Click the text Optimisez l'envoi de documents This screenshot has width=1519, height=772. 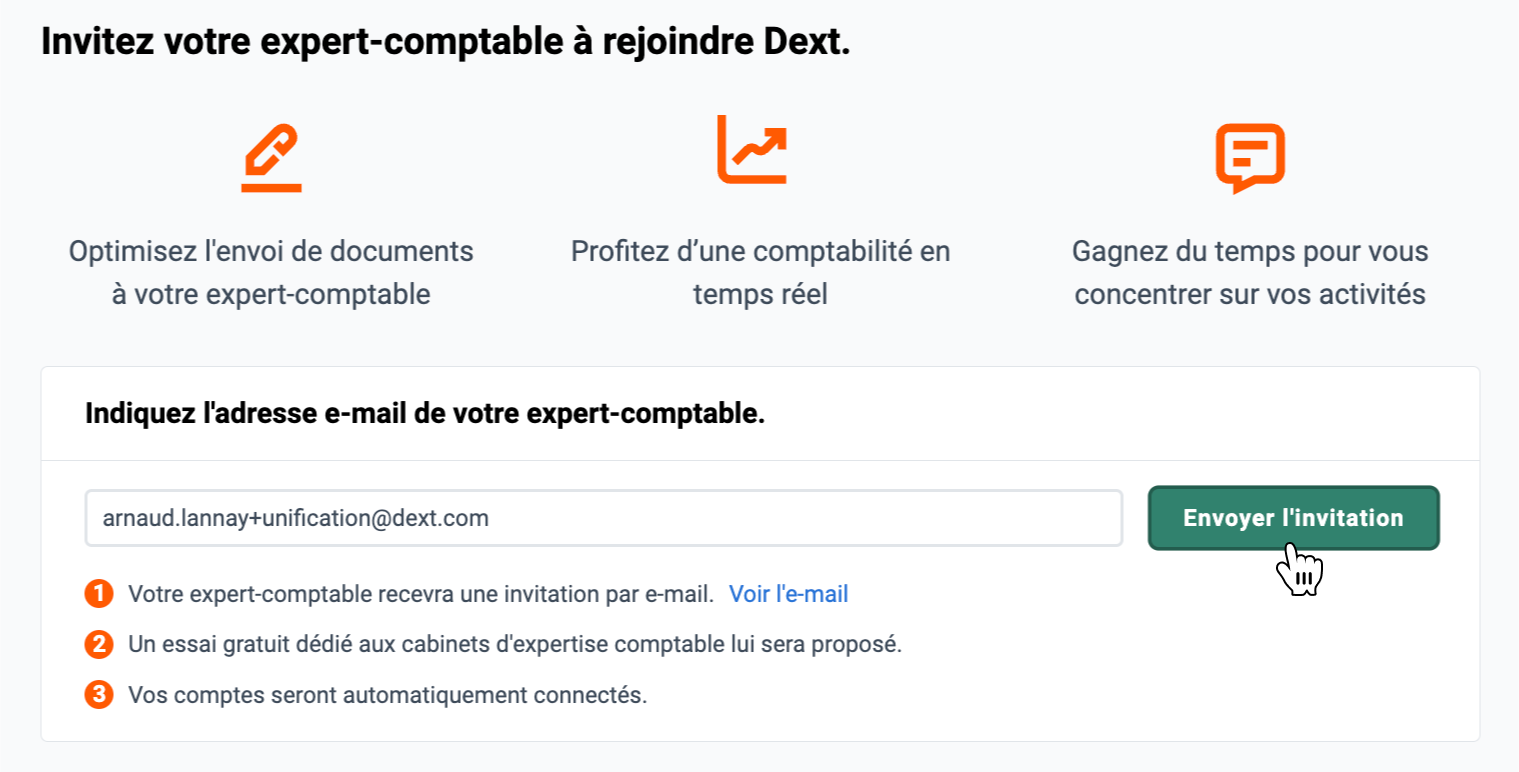pyautogui.click(x=271, y=251)
